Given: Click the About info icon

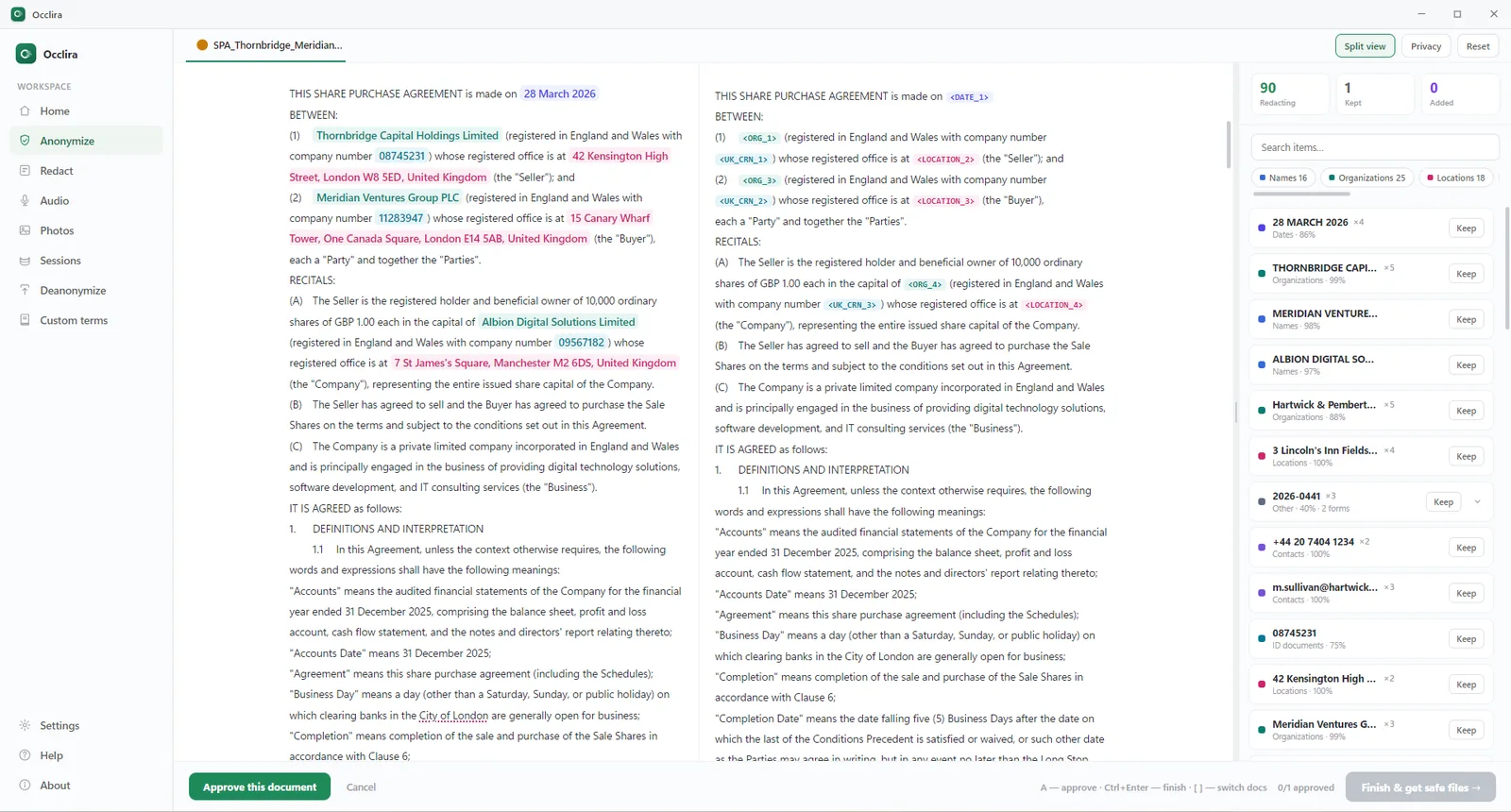Looking at the screenshot, I should [25, 786].
